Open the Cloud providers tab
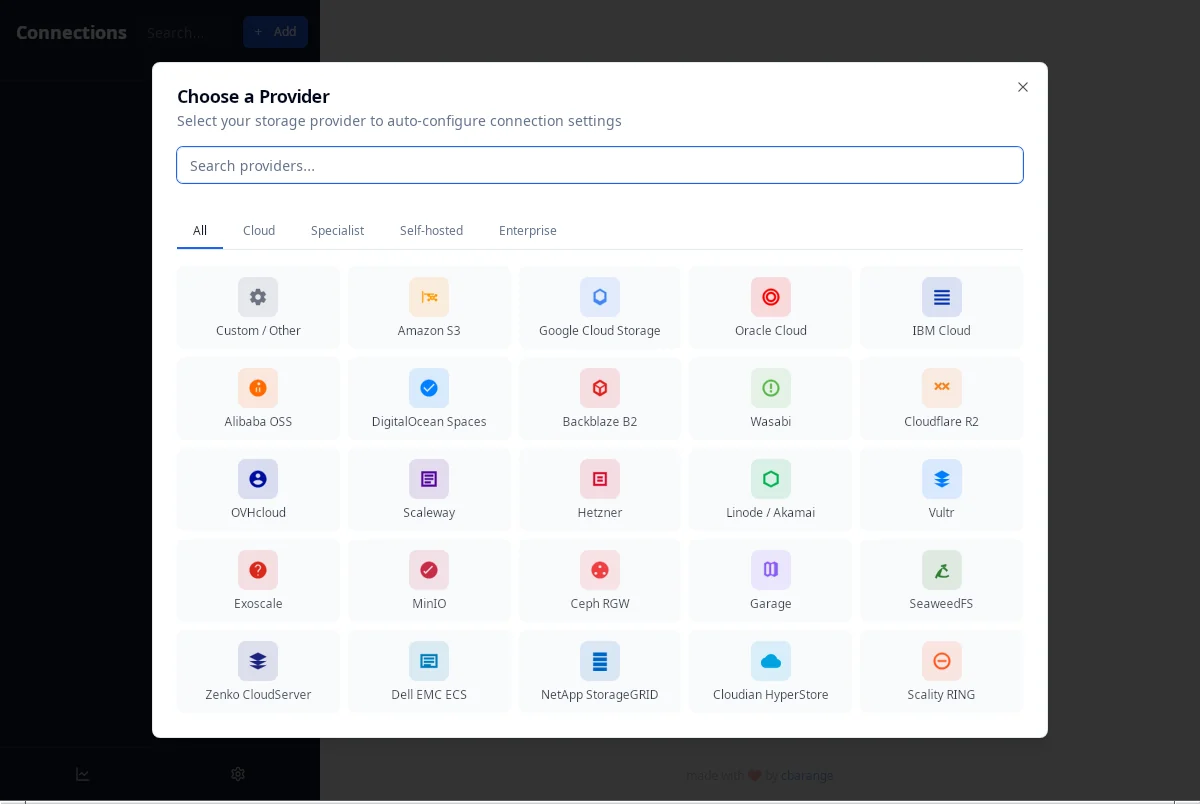 259,231
